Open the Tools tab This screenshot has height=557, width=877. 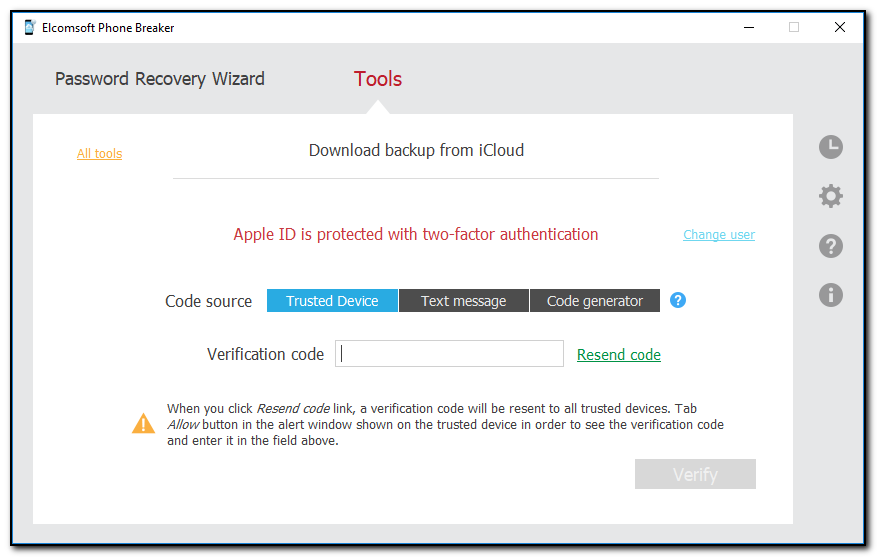(378, 79)
